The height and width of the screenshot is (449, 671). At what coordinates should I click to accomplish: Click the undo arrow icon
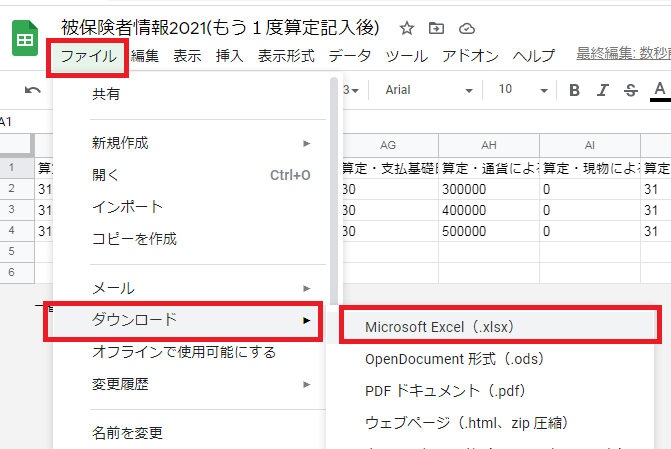click(33, 90)
